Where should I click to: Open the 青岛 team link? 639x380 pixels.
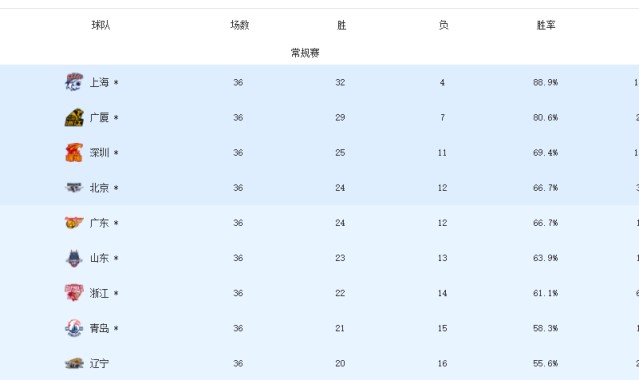click(99, 328)
